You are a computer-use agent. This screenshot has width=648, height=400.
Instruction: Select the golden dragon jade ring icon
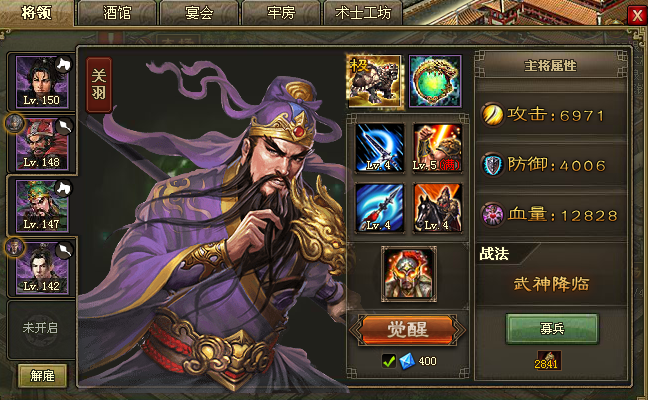click(x=435, y=82)
